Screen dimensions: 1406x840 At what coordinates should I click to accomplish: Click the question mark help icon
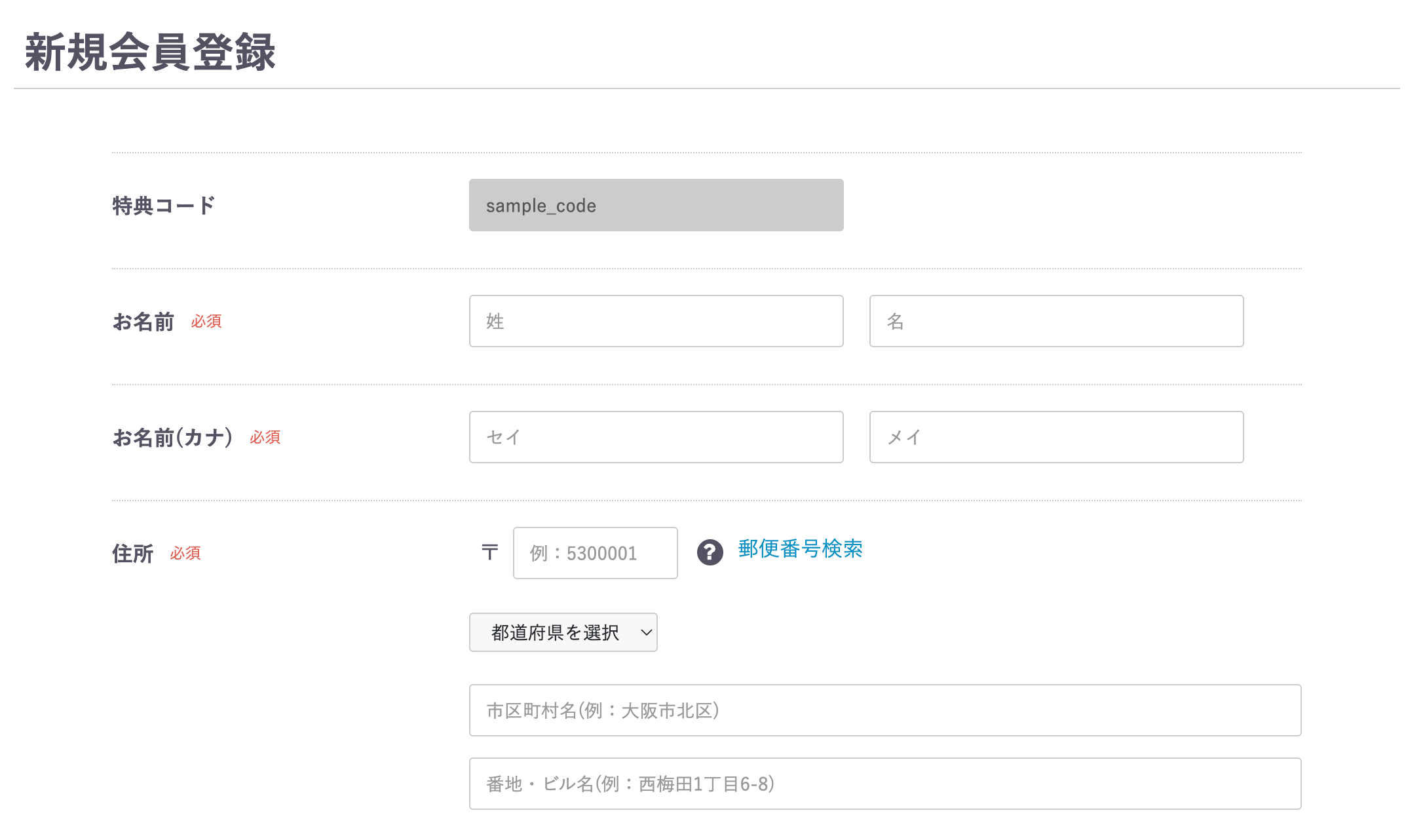point(710,552)
